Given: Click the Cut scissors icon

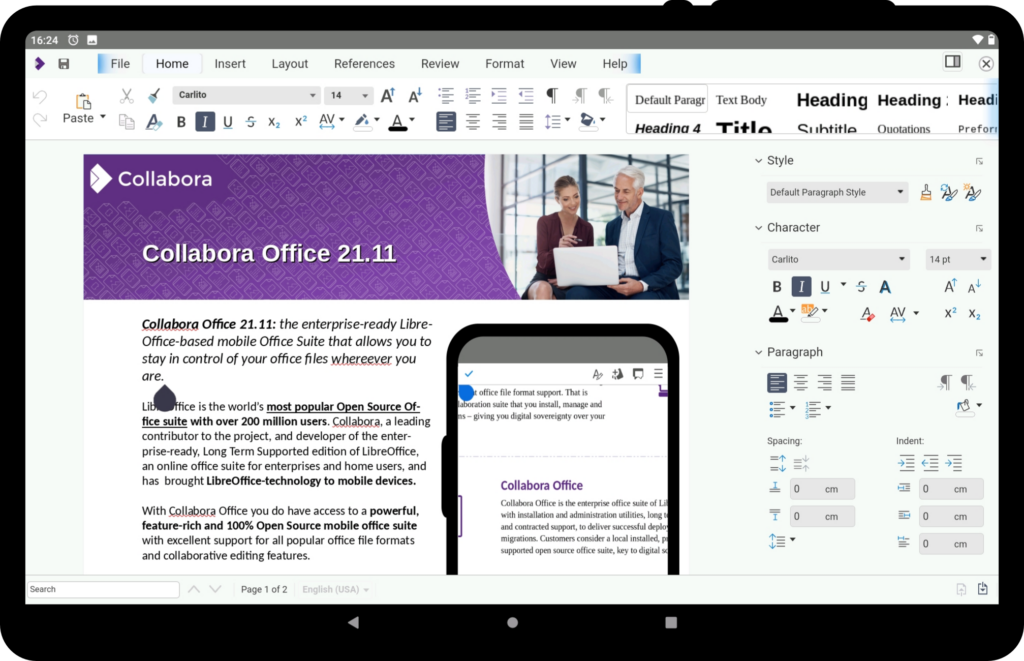Looking at the screenshot, I should tap(126, 96).
